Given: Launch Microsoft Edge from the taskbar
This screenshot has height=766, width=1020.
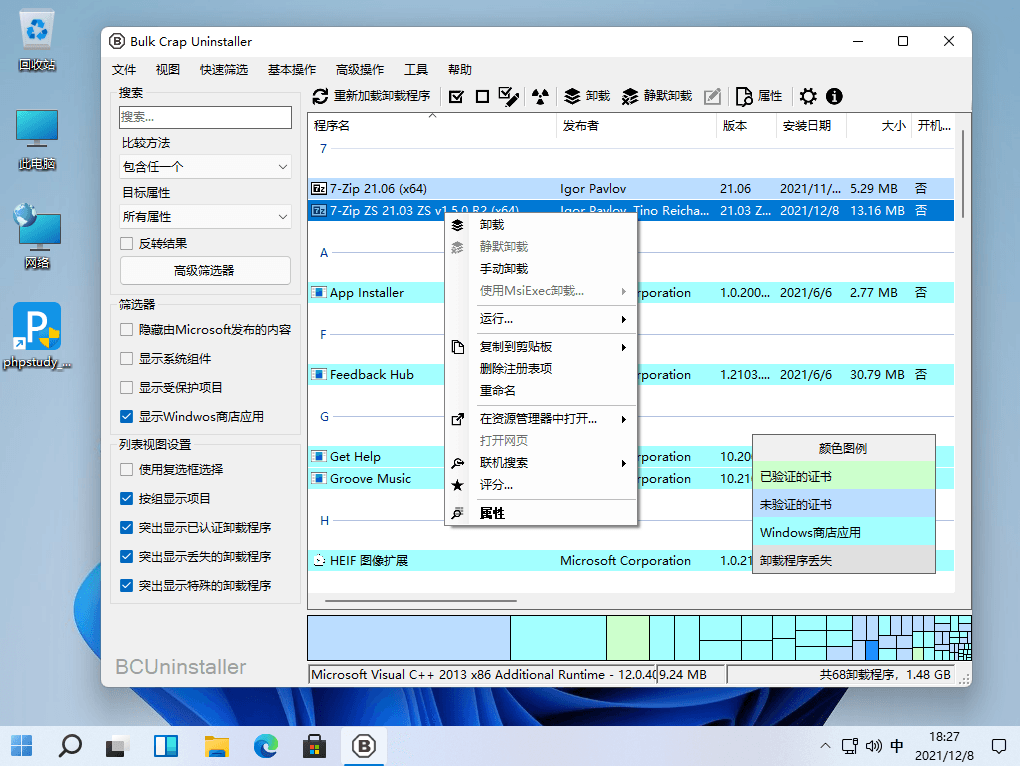Looking at the screenshot, I should 265,746.
